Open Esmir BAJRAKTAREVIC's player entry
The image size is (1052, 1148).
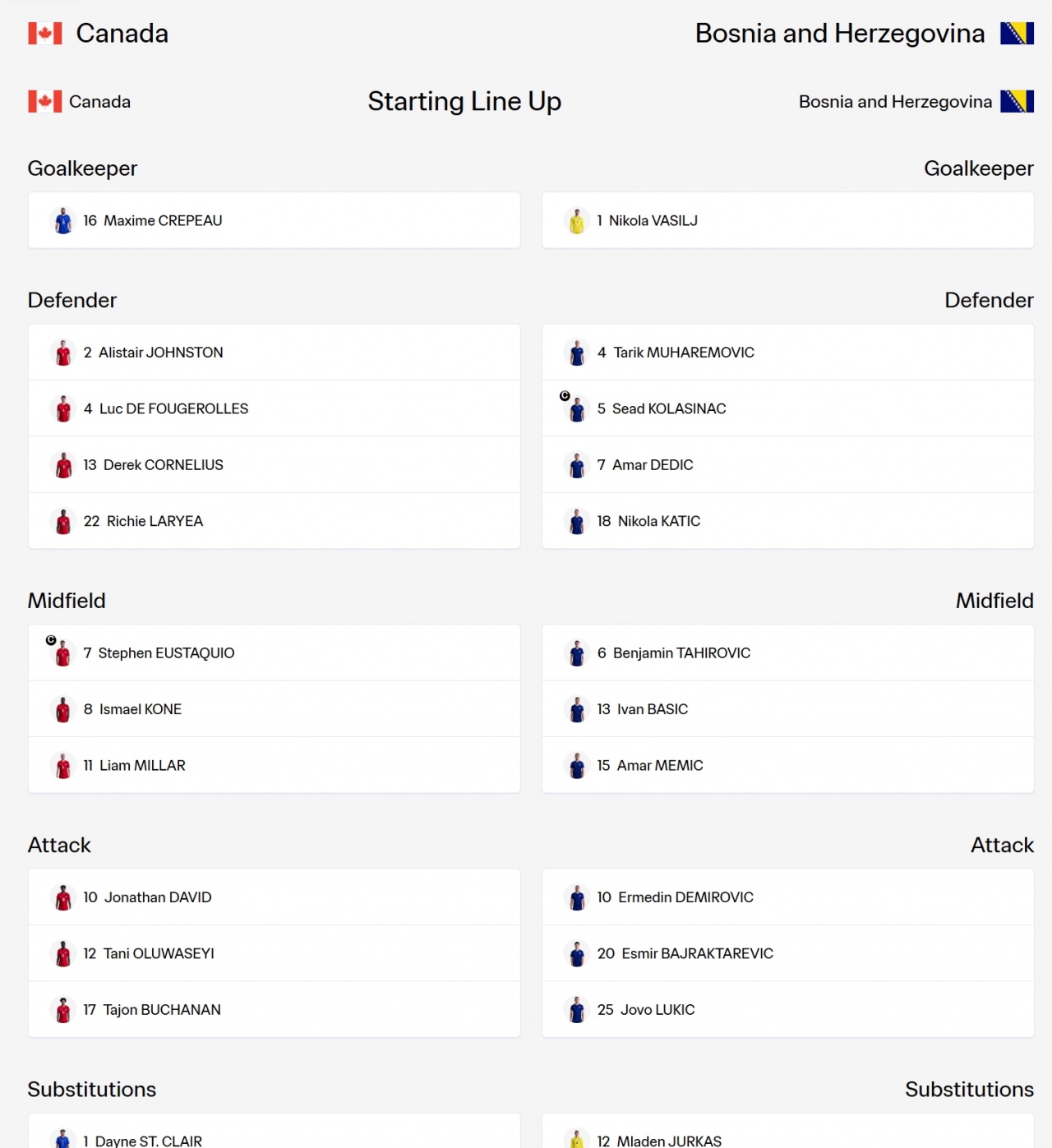[x=788, y=953]
